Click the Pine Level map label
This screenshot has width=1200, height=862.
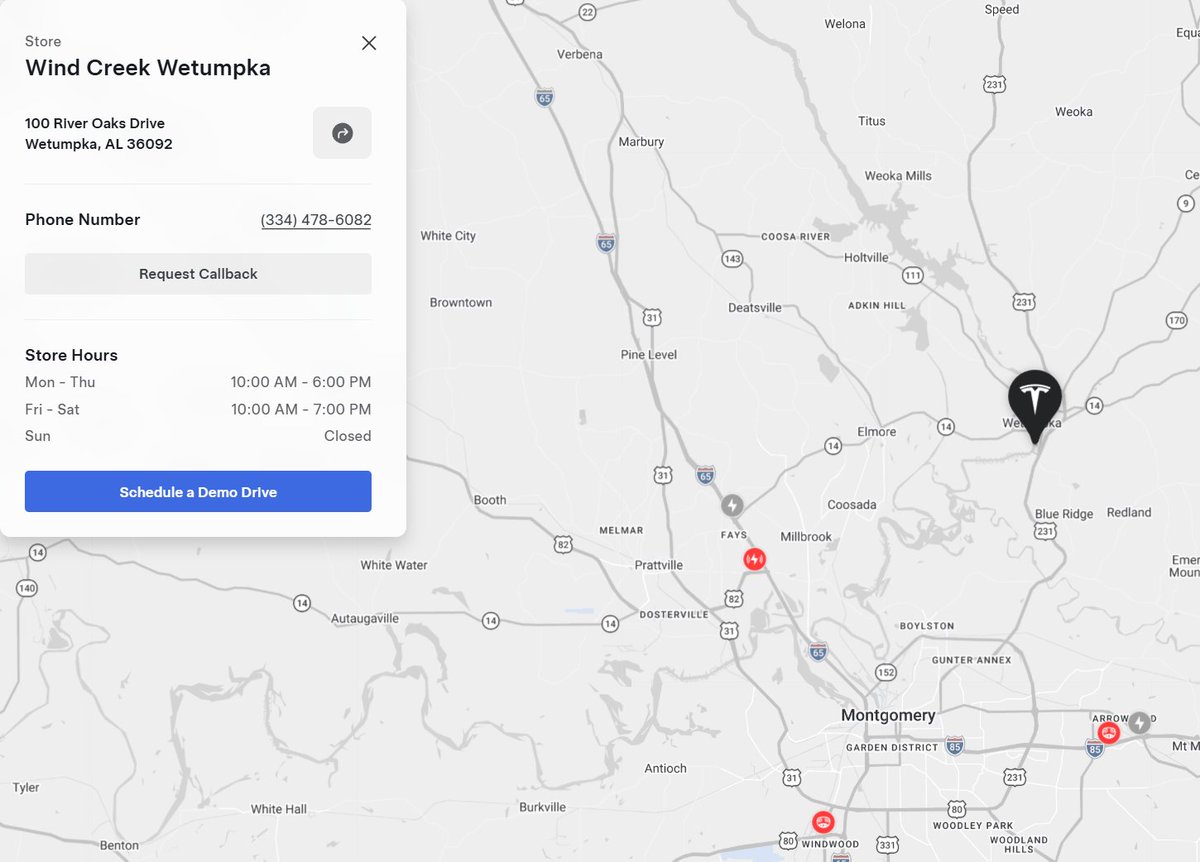[649, 355]
